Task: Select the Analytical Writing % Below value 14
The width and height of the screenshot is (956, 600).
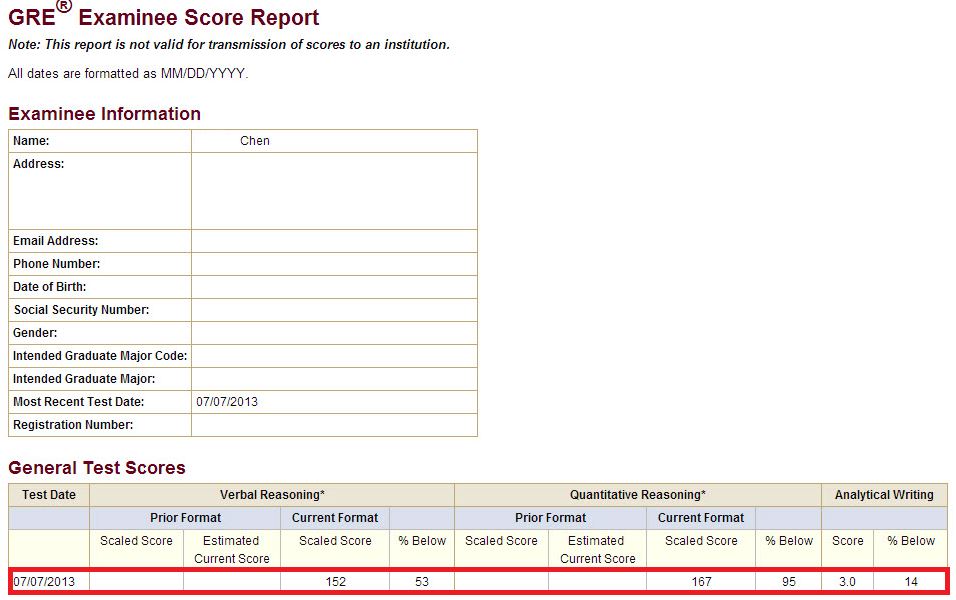Action: (x=911, y=582)
